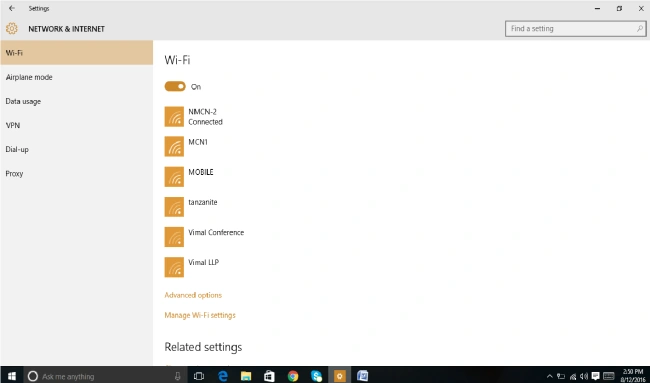Click the MOBILE network name

pyautogui.click(x=201, y=172)
